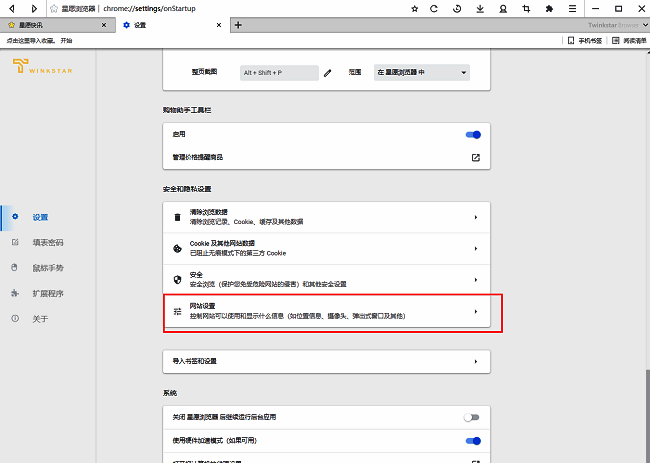Screen dimensions: 650x463
Task: Open the hamburger main menu
Action: tap(572, 9)
